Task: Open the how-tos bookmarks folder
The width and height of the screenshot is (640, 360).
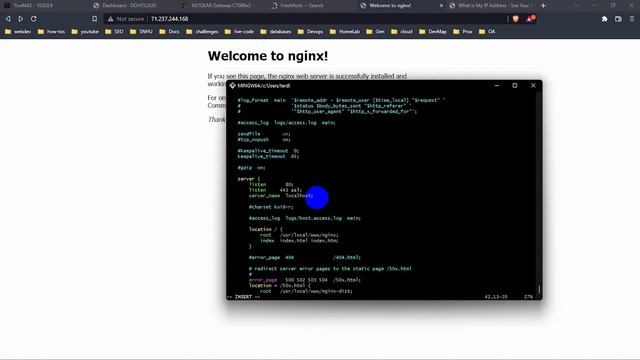Action: [x=51, y=31]
